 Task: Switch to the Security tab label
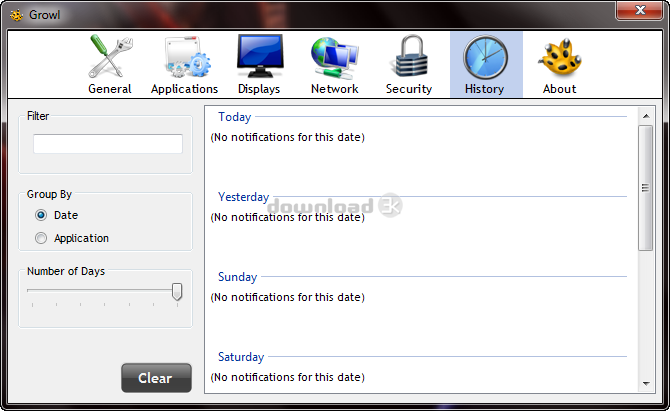[x=409, y=89]
